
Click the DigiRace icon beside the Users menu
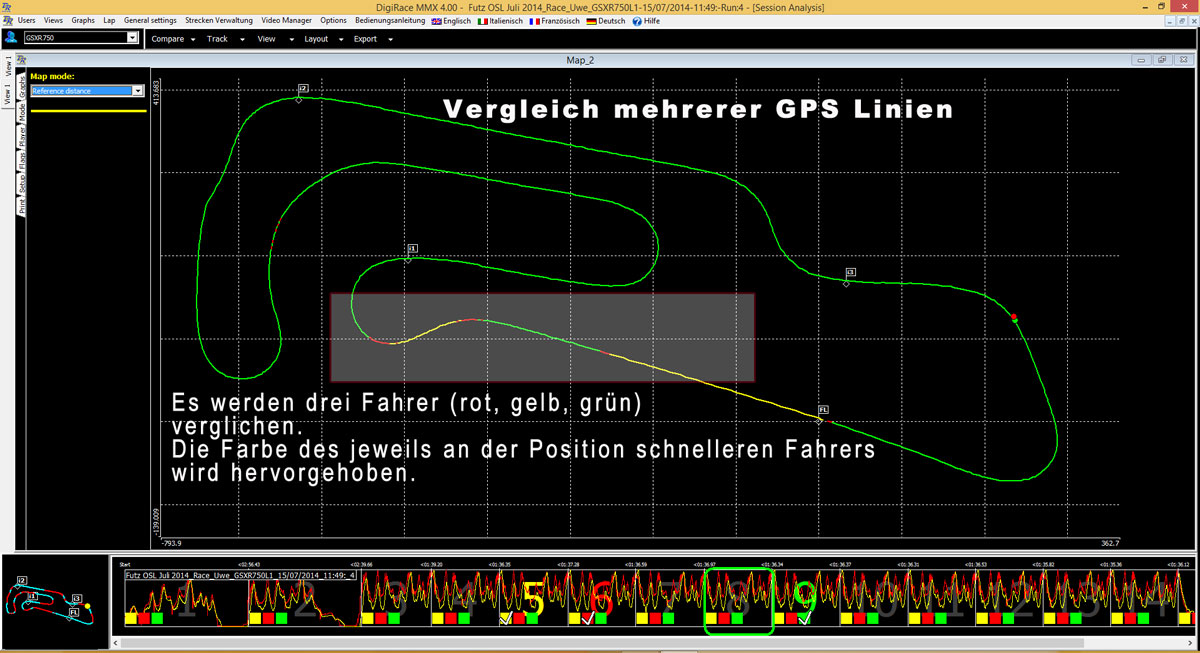[x=7, y=20]
